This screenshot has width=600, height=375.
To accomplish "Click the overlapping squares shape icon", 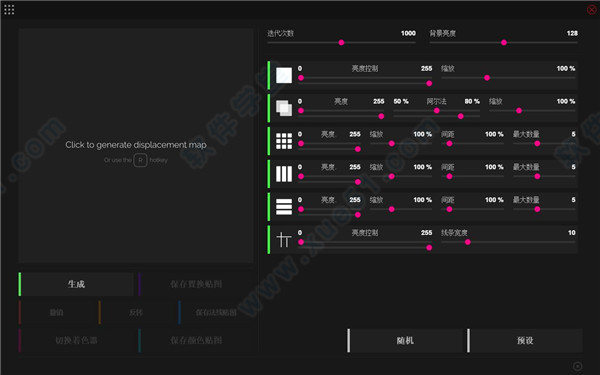I will click(x=284, y=108).
